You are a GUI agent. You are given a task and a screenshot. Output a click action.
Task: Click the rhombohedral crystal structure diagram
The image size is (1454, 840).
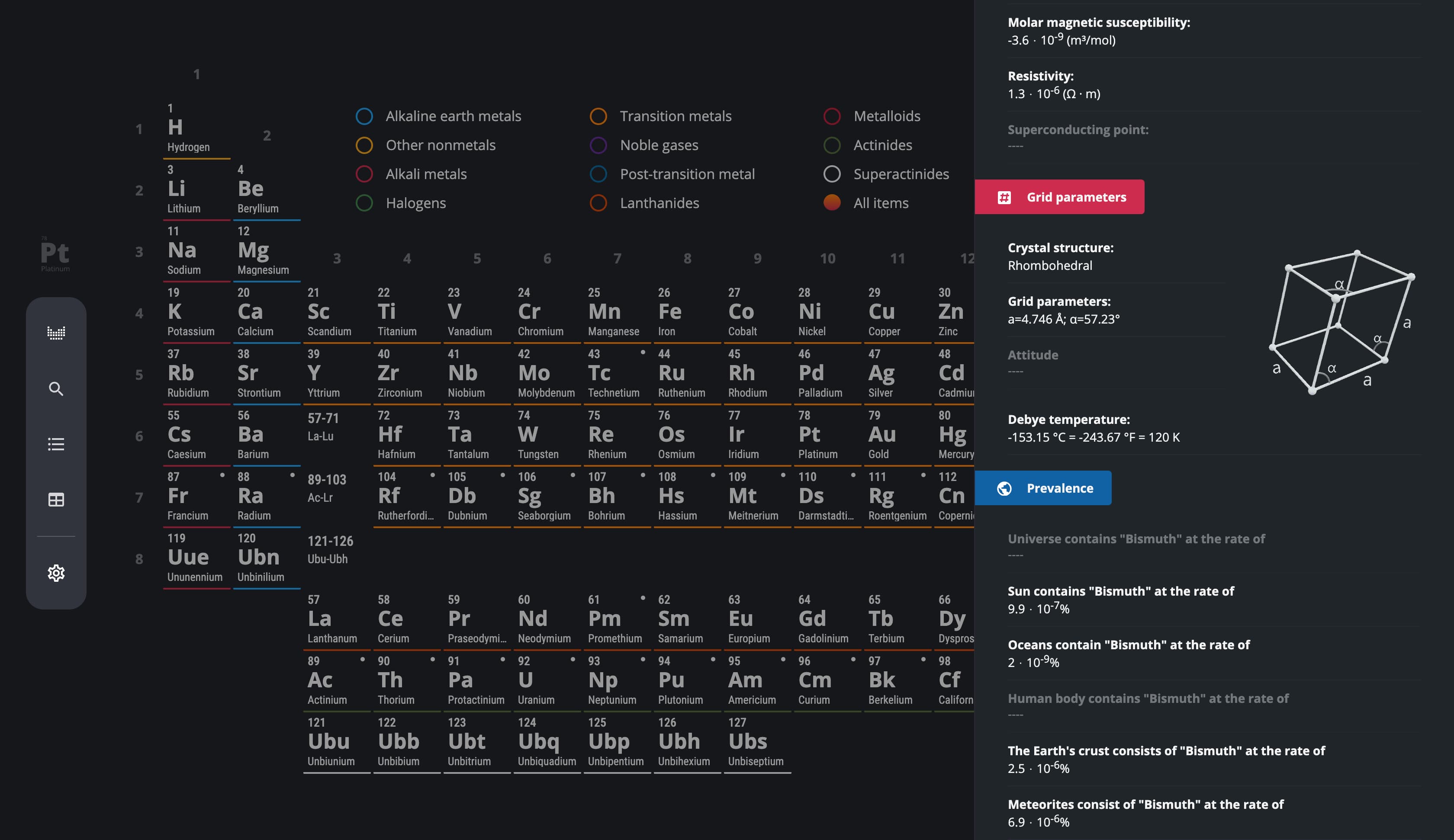click(x=1341, y=323)
